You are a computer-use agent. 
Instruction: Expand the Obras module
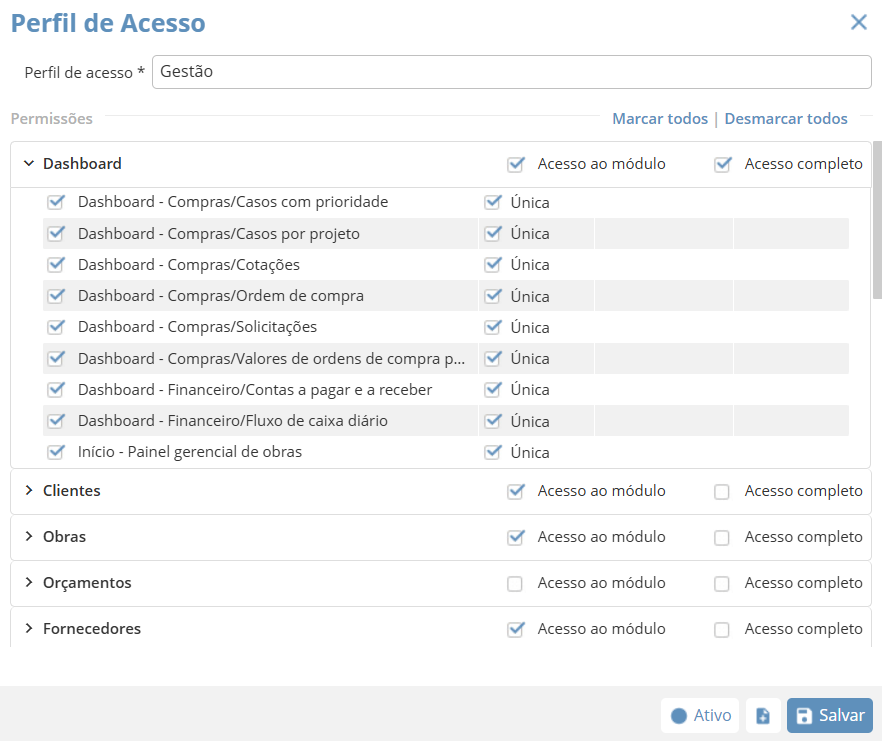[x=29, y=537]
